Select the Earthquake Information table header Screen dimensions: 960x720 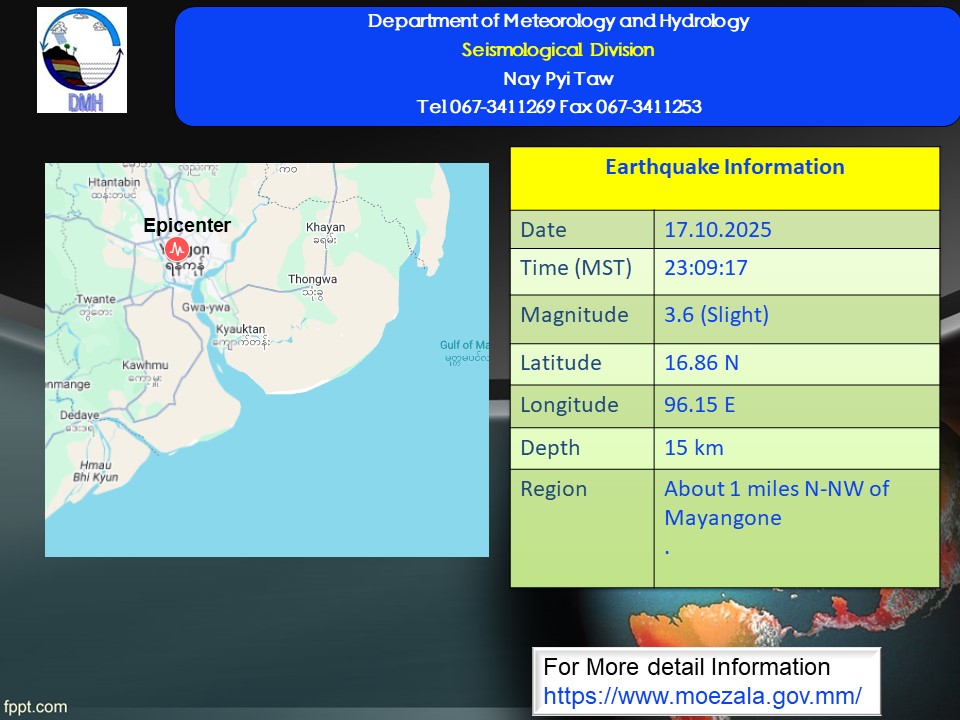click(x=724, y=167)
